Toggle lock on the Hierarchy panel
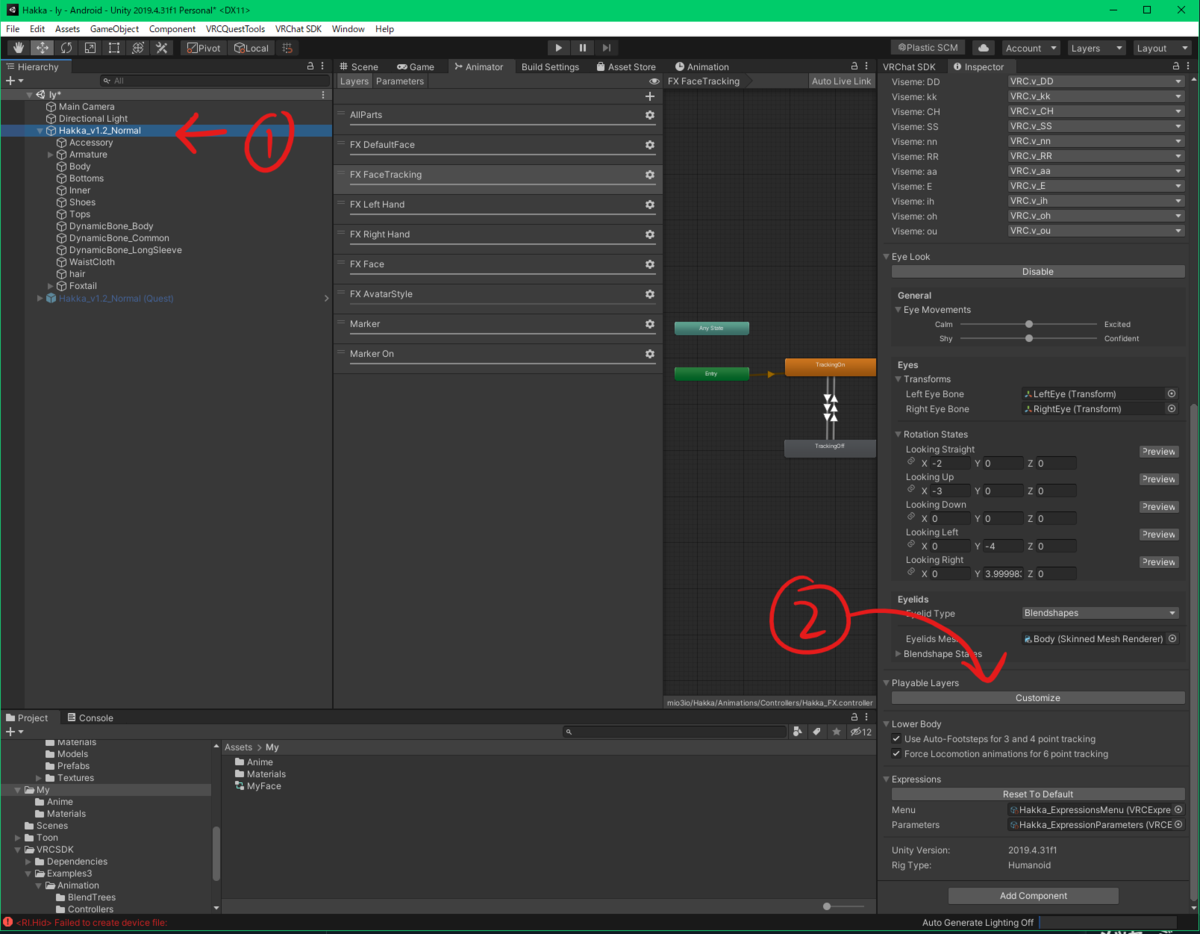 (x=310, y=67)
